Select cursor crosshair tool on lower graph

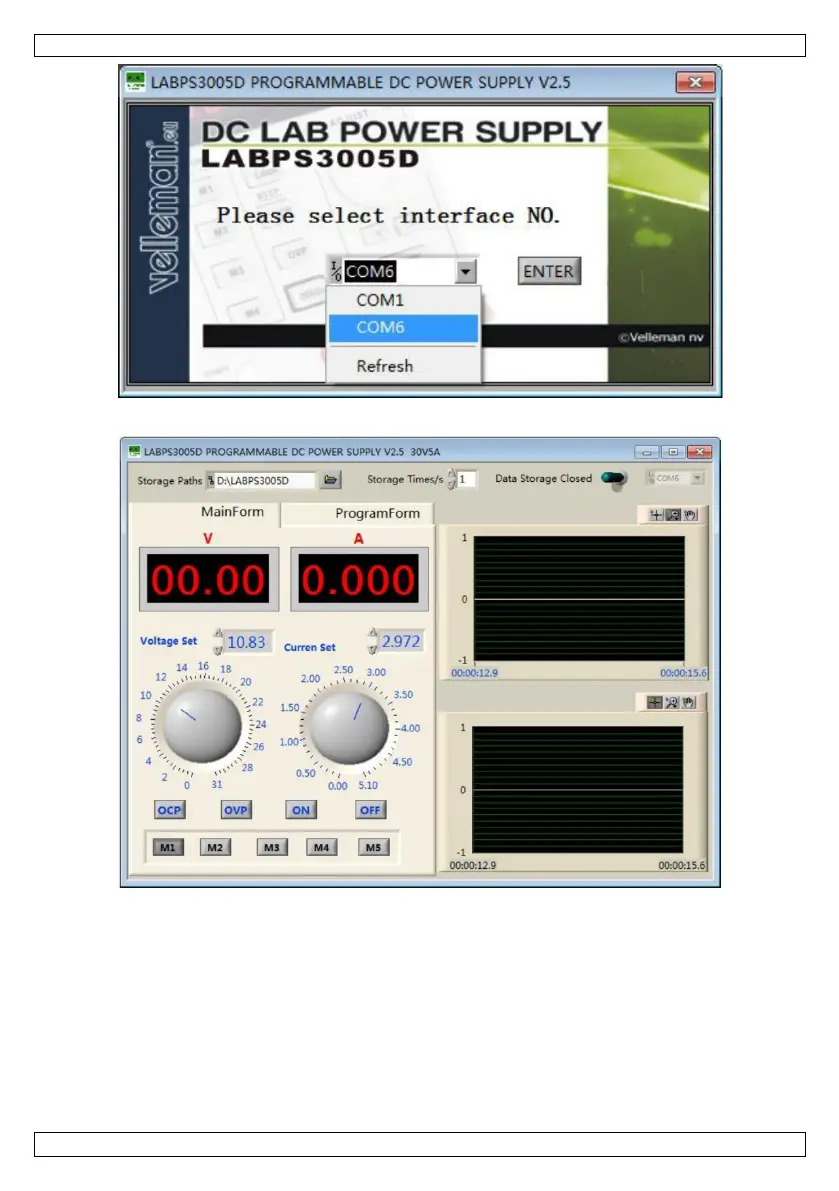pyautogui.click(x=654, y=703)
